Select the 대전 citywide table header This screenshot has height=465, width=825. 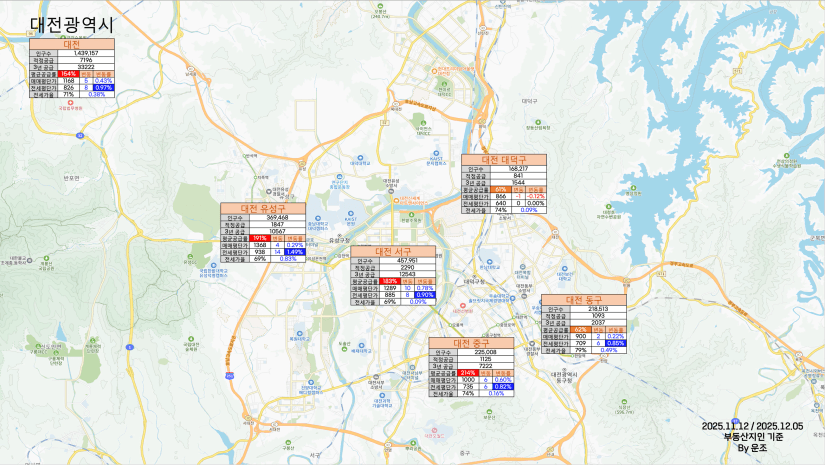click(72, 44)
